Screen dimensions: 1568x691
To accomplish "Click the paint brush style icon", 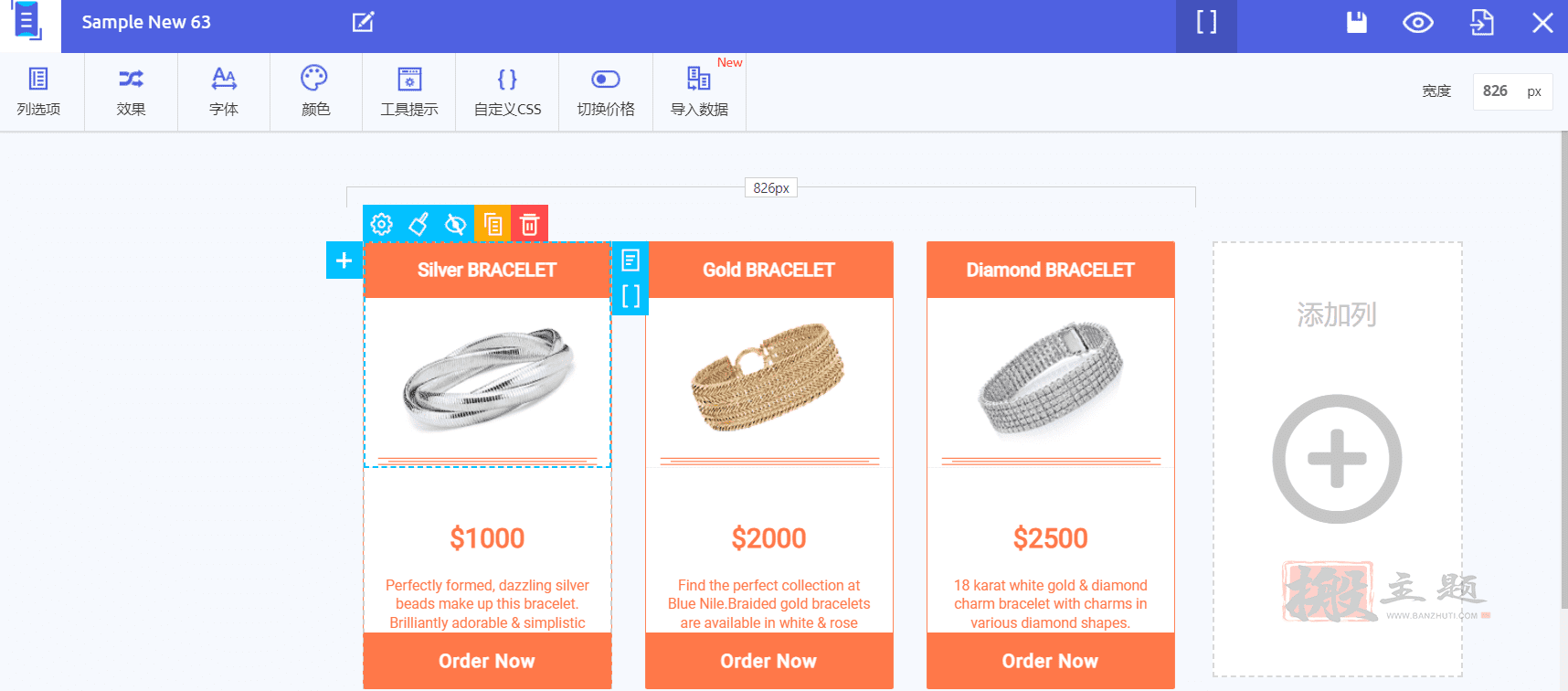I will [418, 224].
